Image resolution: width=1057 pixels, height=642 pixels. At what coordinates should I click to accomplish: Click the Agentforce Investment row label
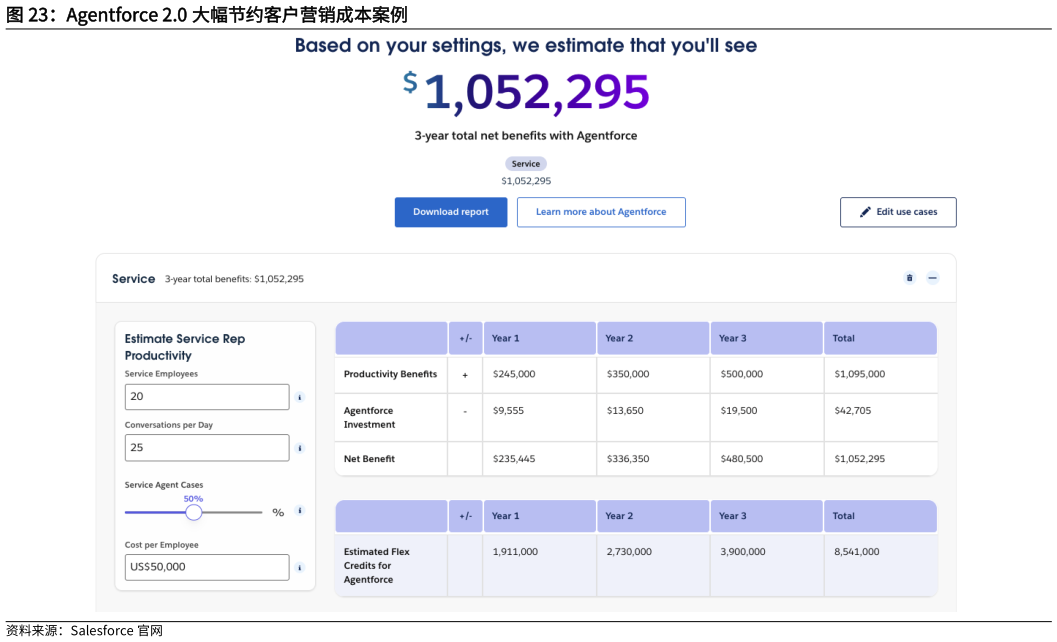point(369,418)
